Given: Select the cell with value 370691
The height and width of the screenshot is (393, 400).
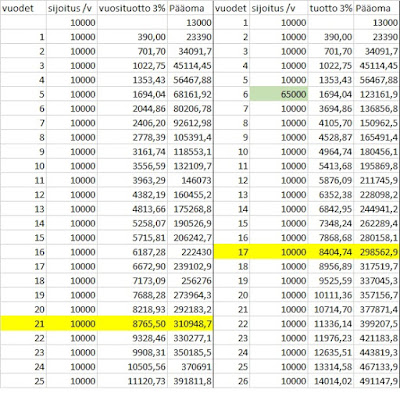Looking at the screenshot, I should point(190,367).
